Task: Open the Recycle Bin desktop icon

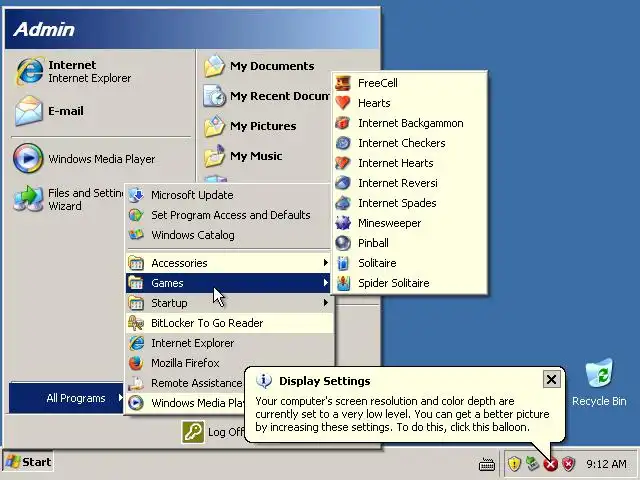Action: click(599, 383)
